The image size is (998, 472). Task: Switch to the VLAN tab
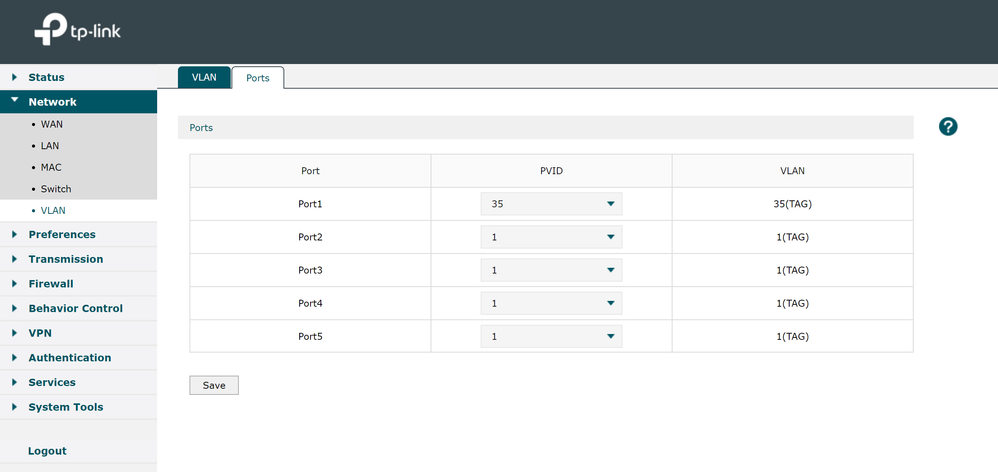point(204,77)
